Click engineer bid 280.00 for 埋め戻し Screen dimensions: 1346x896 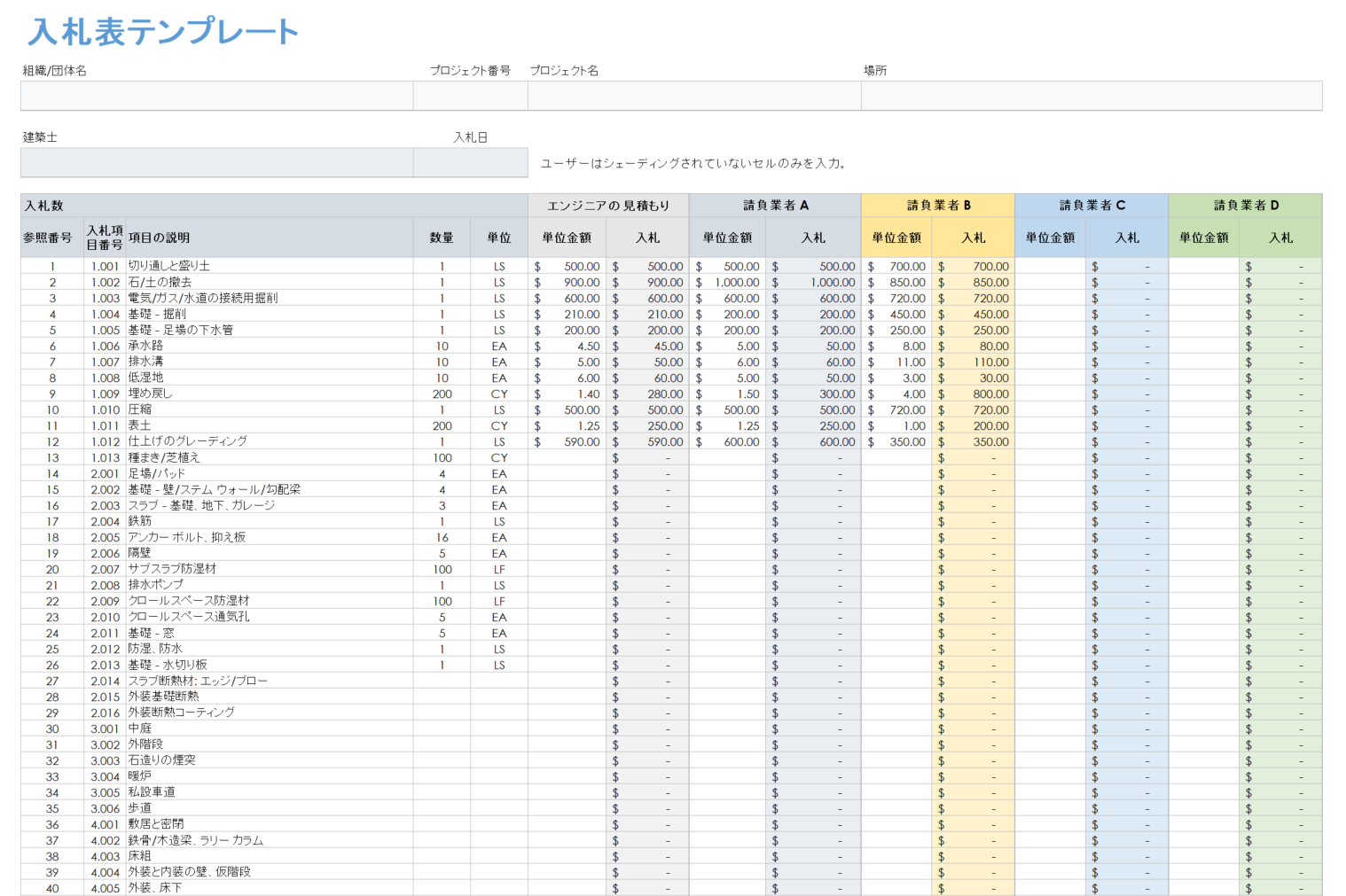[647, 393]
